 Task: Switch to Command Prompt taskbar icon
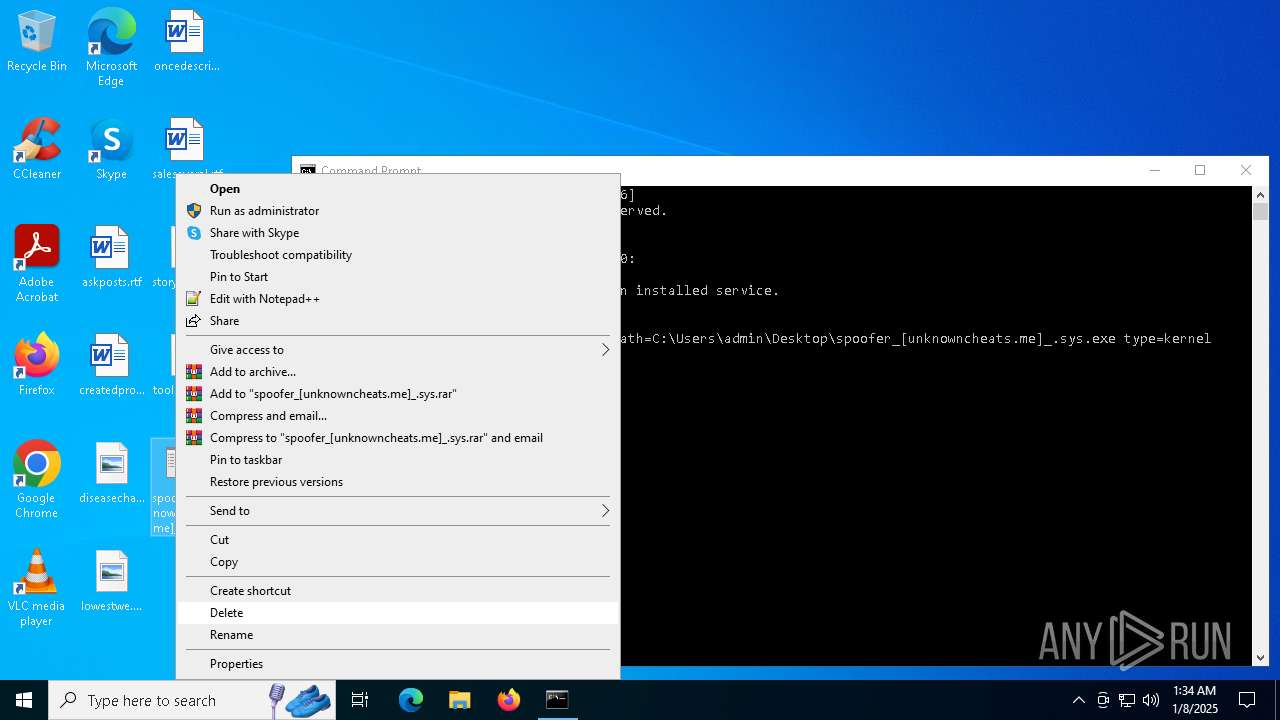coord(557,700)
